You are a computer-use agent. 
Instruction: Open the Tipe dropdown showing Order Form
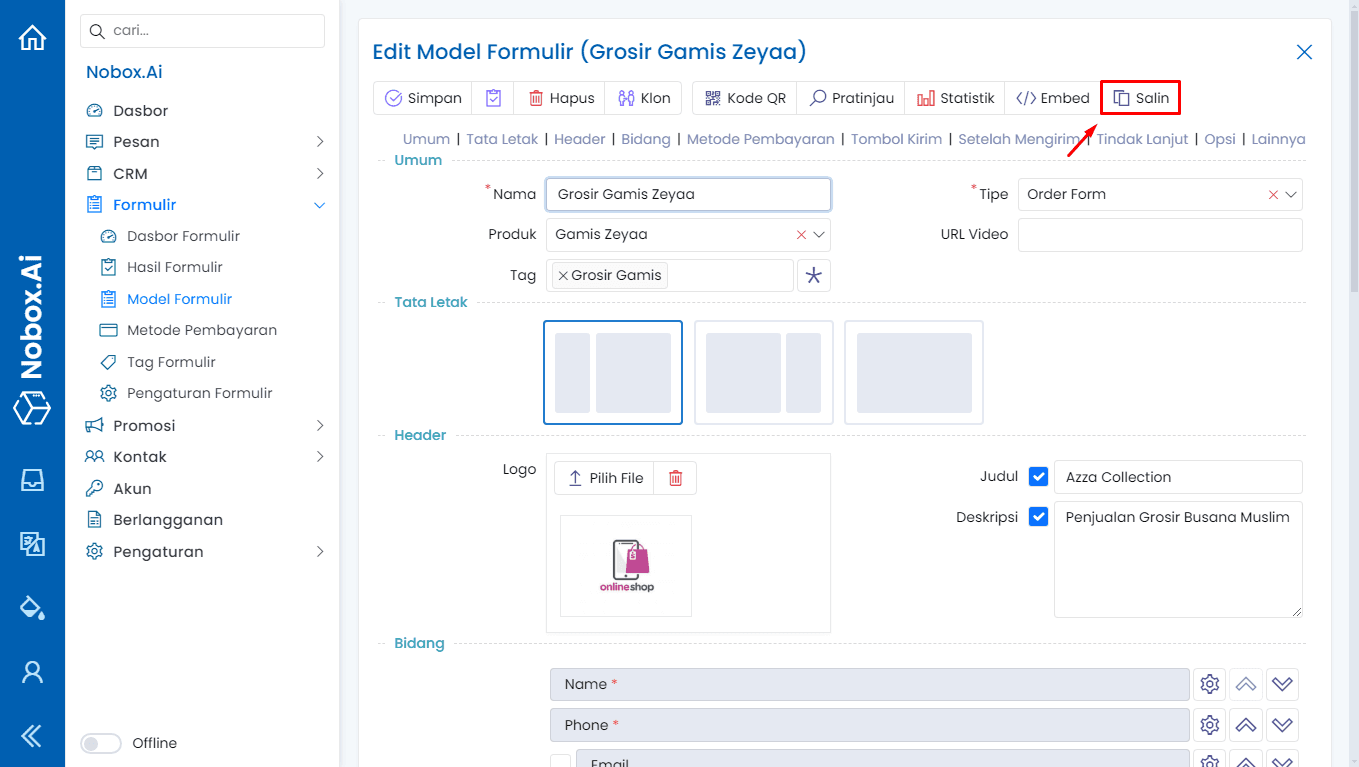pyautogui.click(x=1292, y=194)
